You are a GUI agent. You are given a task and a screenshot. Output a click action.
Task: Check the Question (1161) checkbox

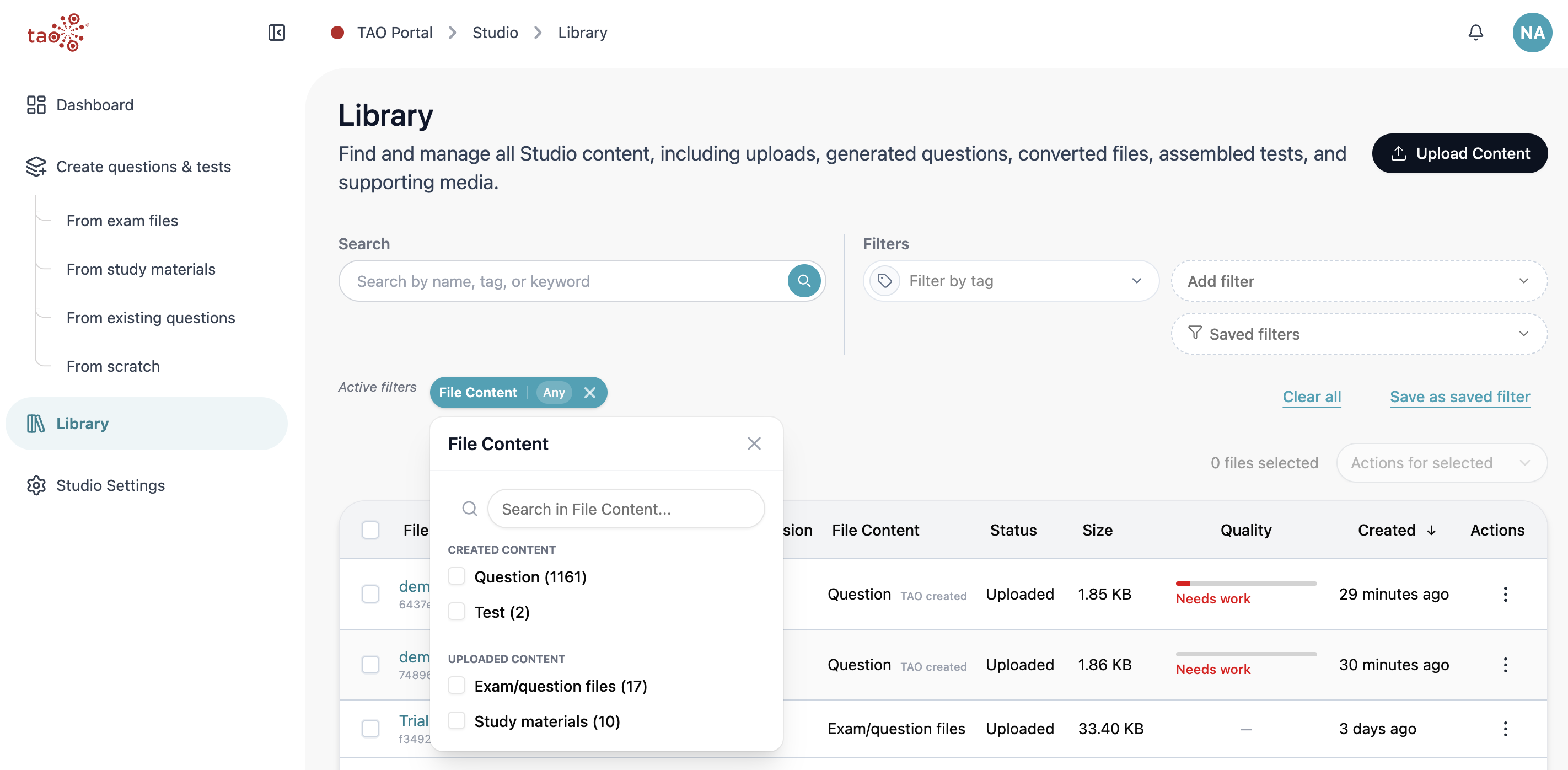[x=457, y=576]
